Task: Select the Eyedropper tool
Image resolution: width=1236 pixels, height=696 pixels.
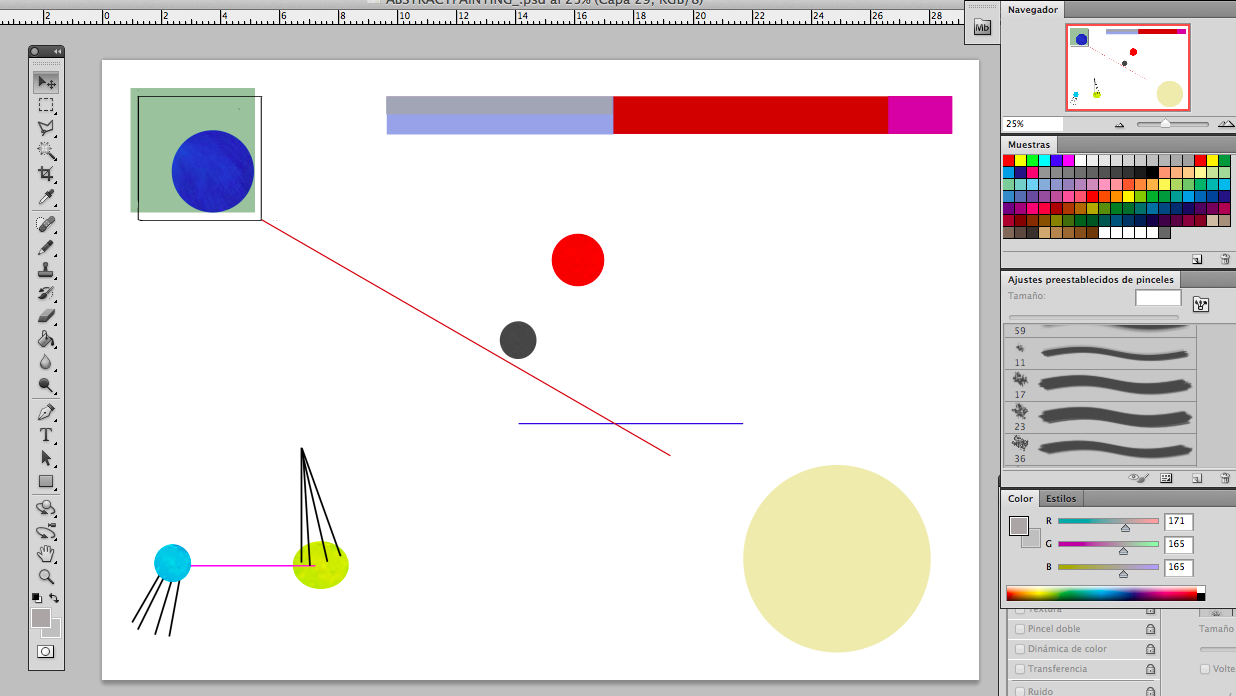Action: coord(46,197)
